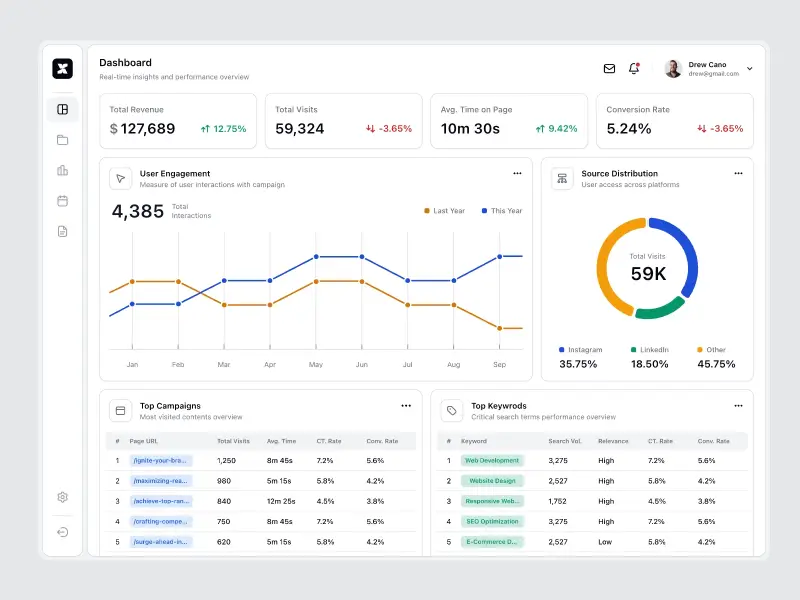Open settings gear in sidebar
The image size is (800, 600).
pyautogui.click(x=62, y=497)
